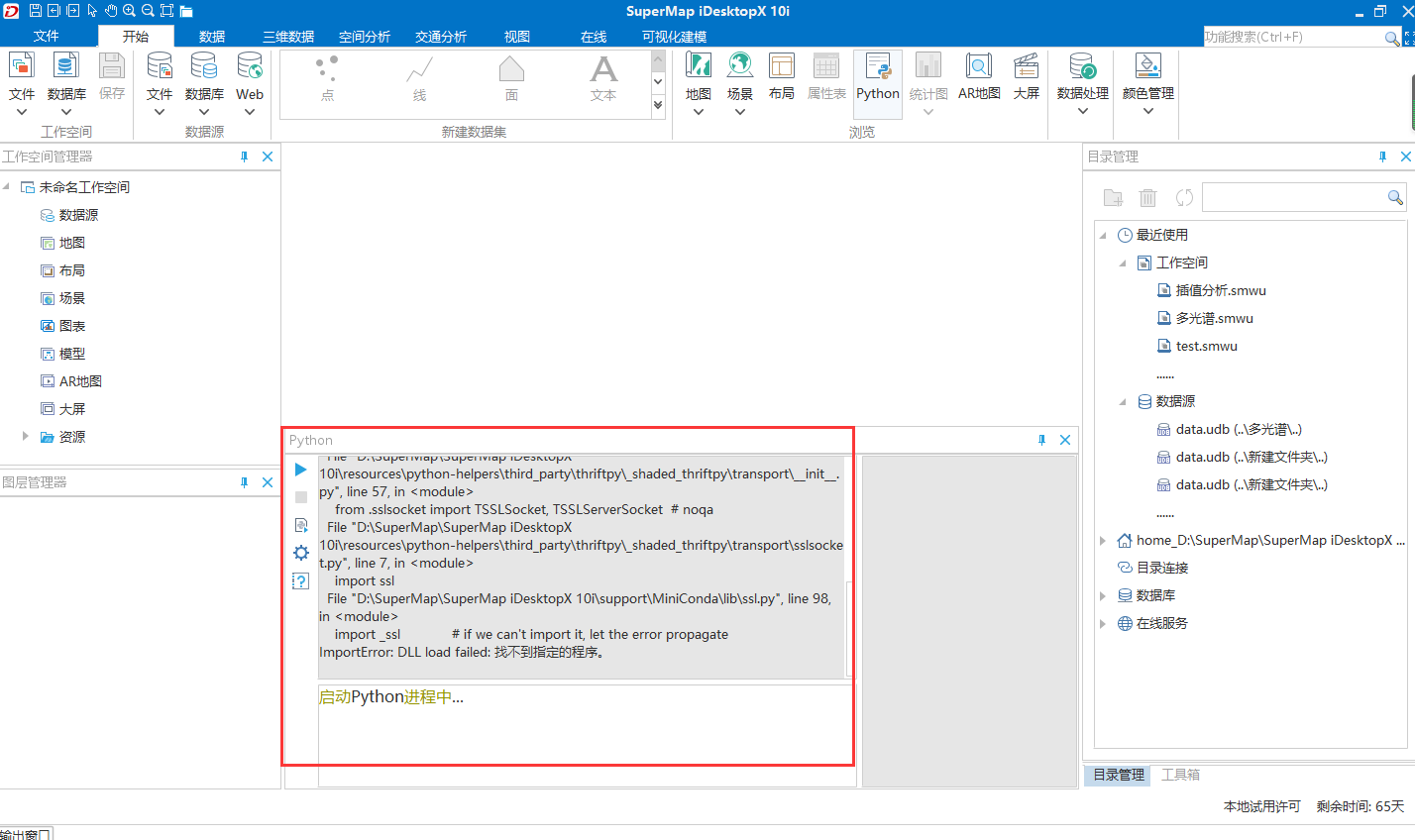Expand the 在线服务 tree node

[1103, 624]
